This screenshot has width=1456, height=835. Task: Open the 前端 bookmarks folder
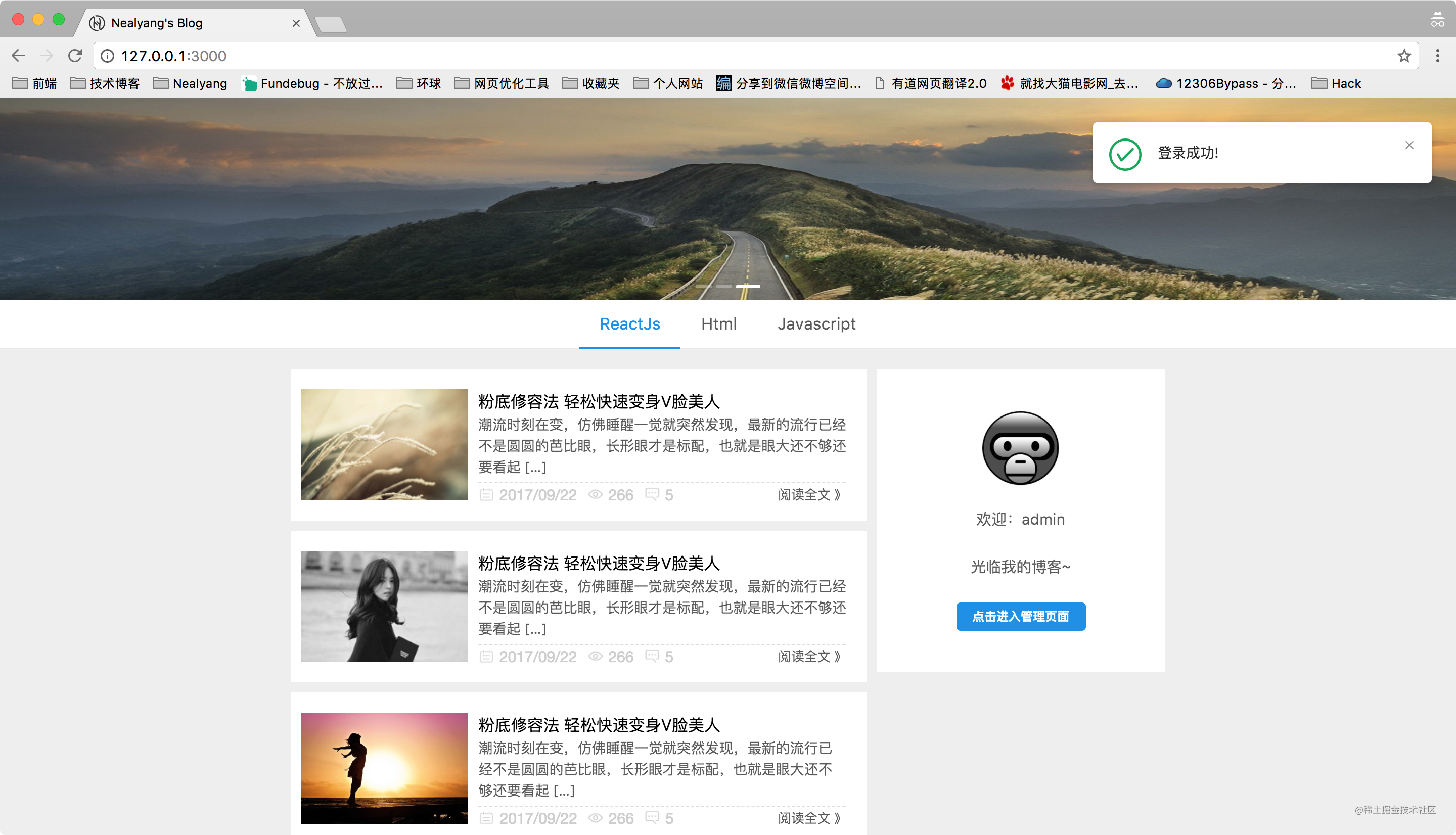(x=34, y=84)
